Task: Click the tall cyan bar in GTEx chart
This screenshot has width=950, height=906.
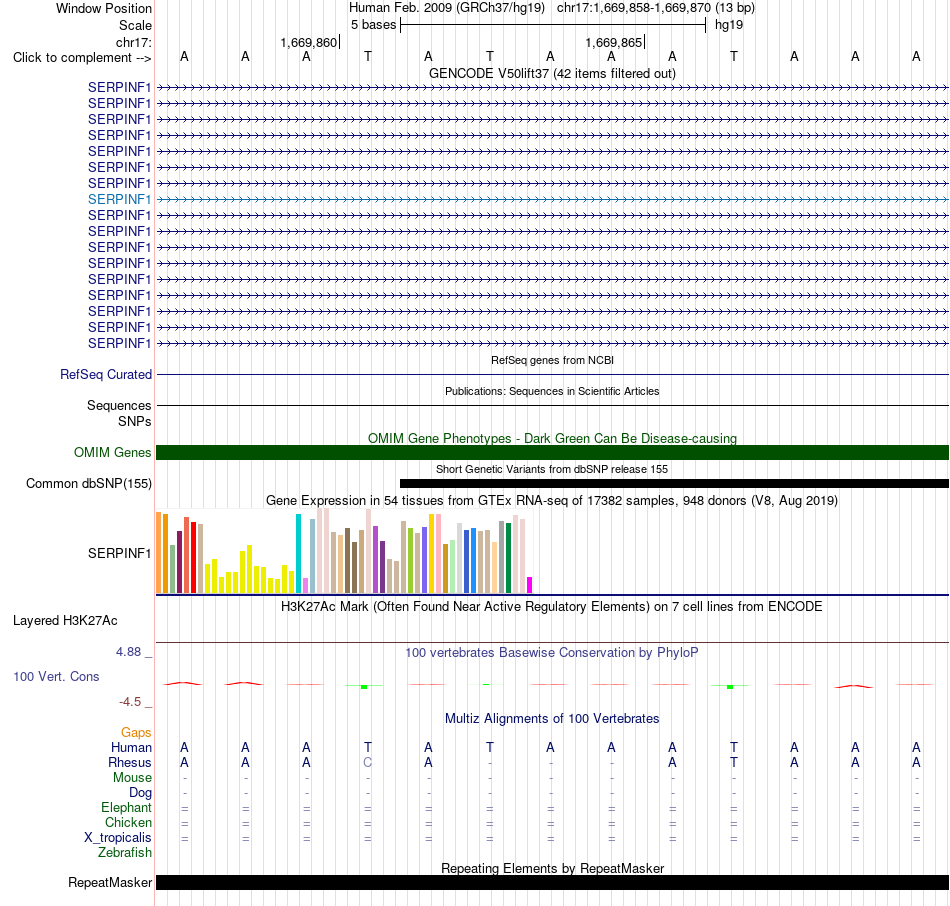Action: (x=298, y=553)
